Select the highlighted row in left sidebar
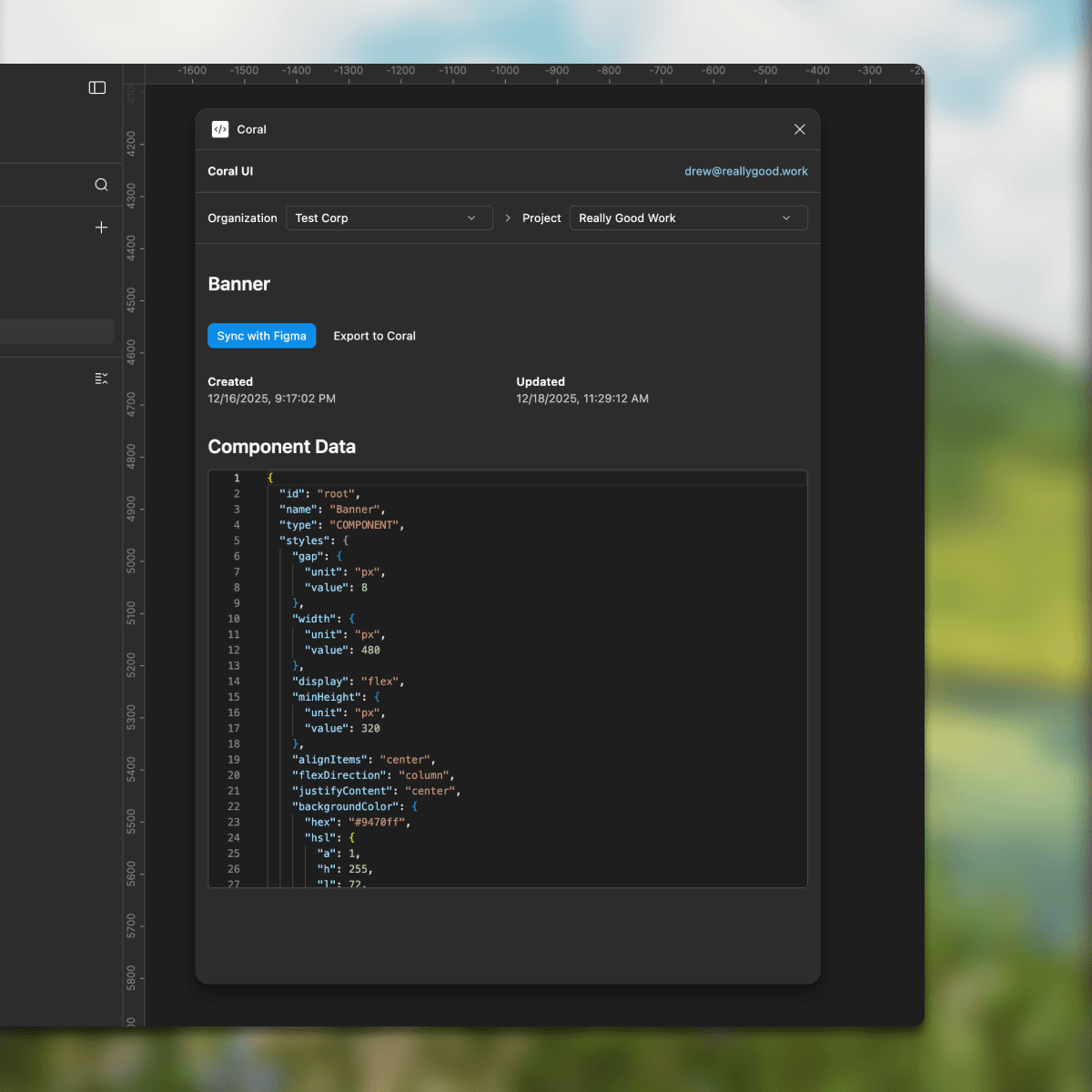 click(x=56, y=331)
